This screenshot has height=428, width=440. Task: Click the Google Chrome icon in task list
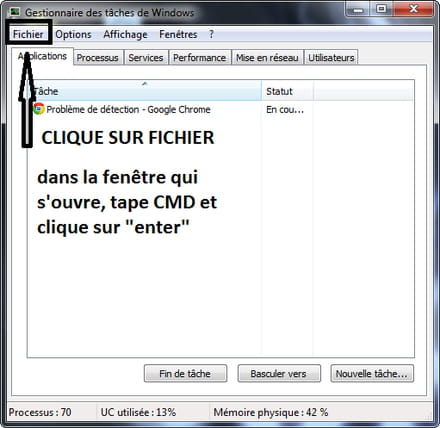tap(39, 109)
